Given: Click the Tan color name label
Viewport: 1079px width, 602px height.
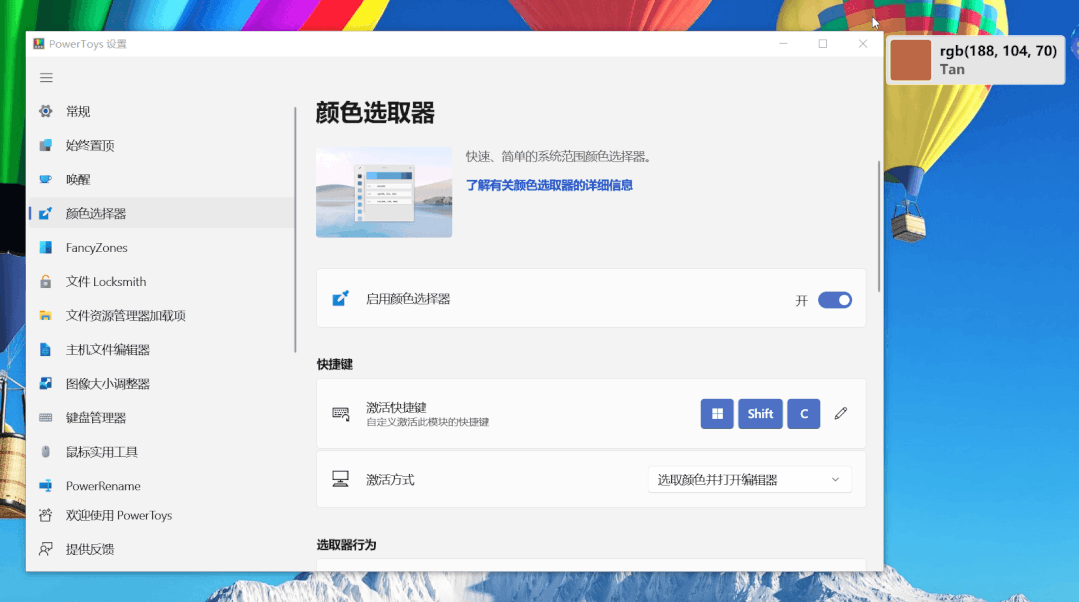Looking at the screenshot, I should [952, 69].
